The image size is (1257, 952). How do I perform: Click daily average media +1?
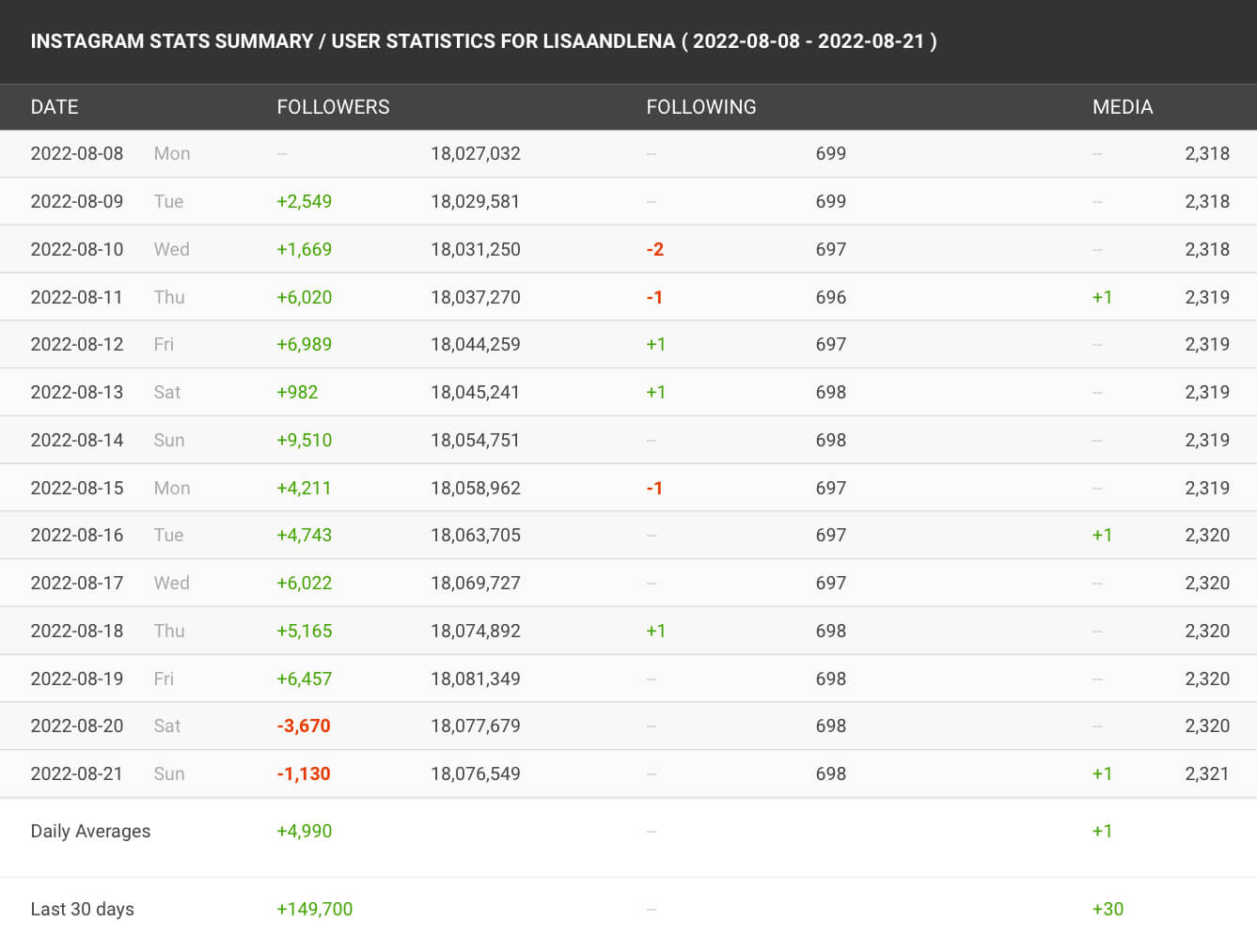coord(1102,831)
